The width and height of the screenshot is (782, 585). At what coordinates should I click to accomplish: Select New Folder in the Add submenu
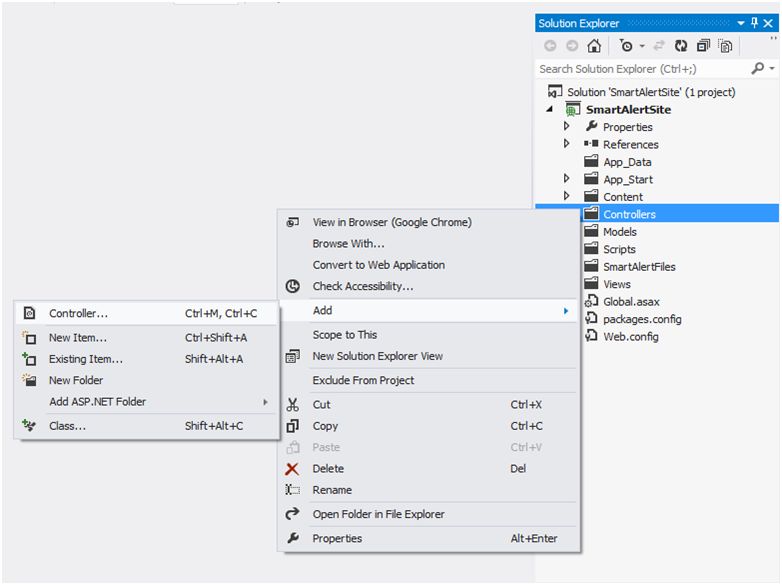[x=76, y=380]
